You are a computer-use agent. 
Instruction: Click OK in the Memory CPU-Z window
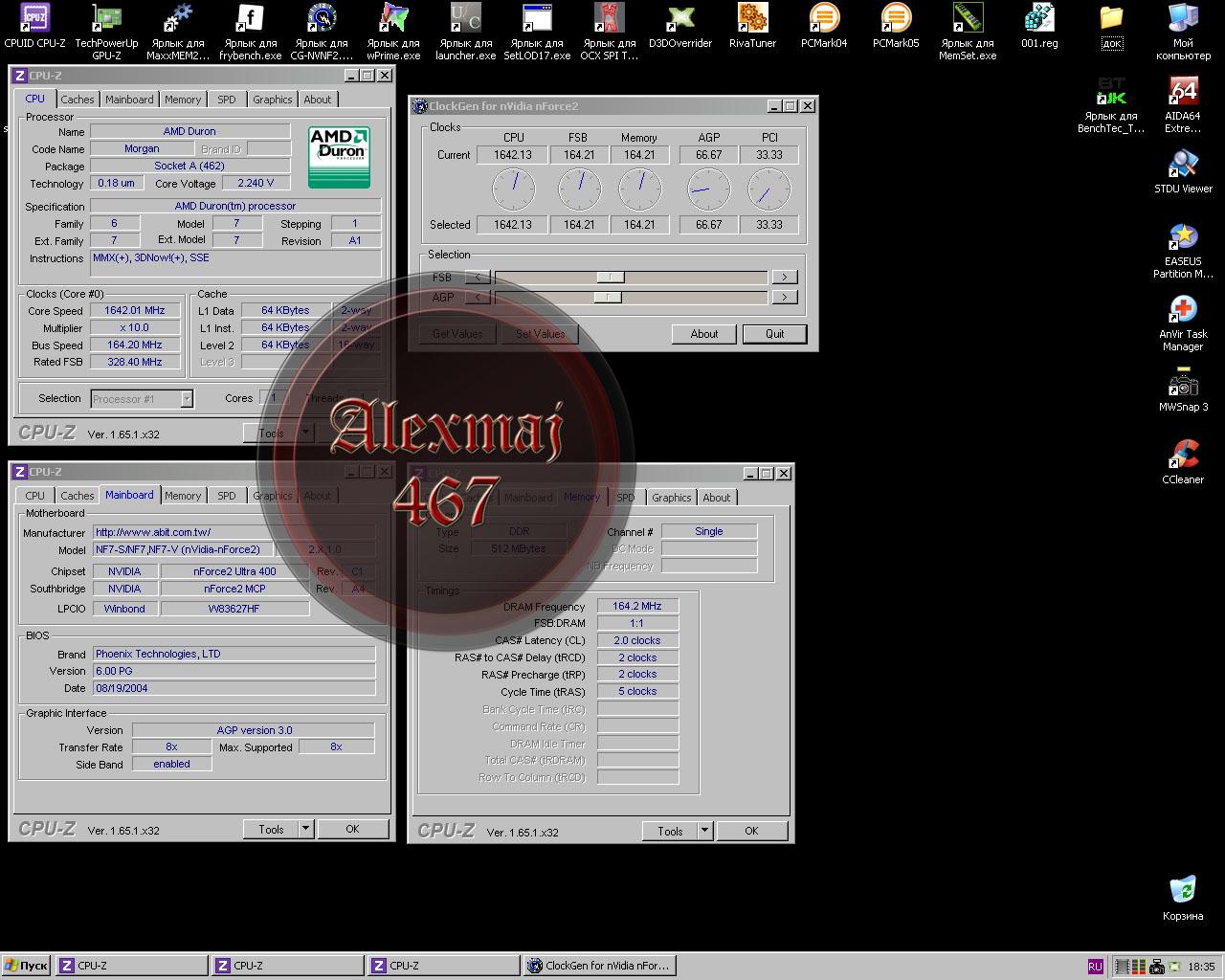point(751,831)
